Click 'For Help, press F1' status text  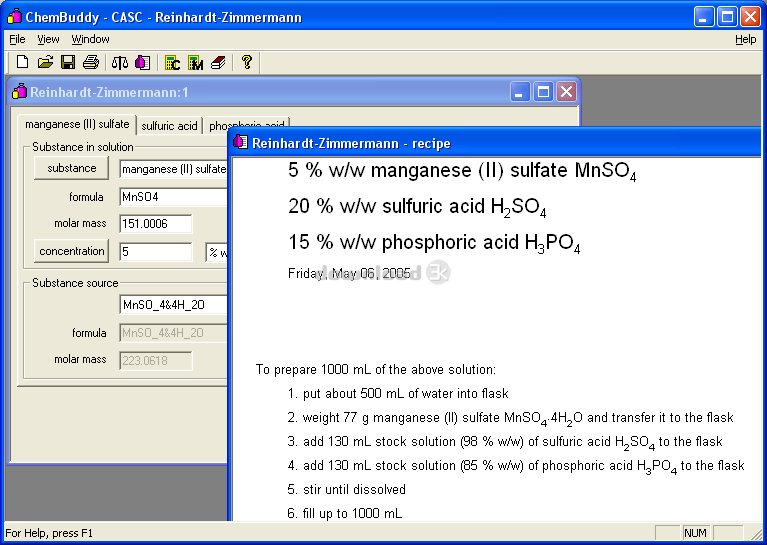click(49, 533)
